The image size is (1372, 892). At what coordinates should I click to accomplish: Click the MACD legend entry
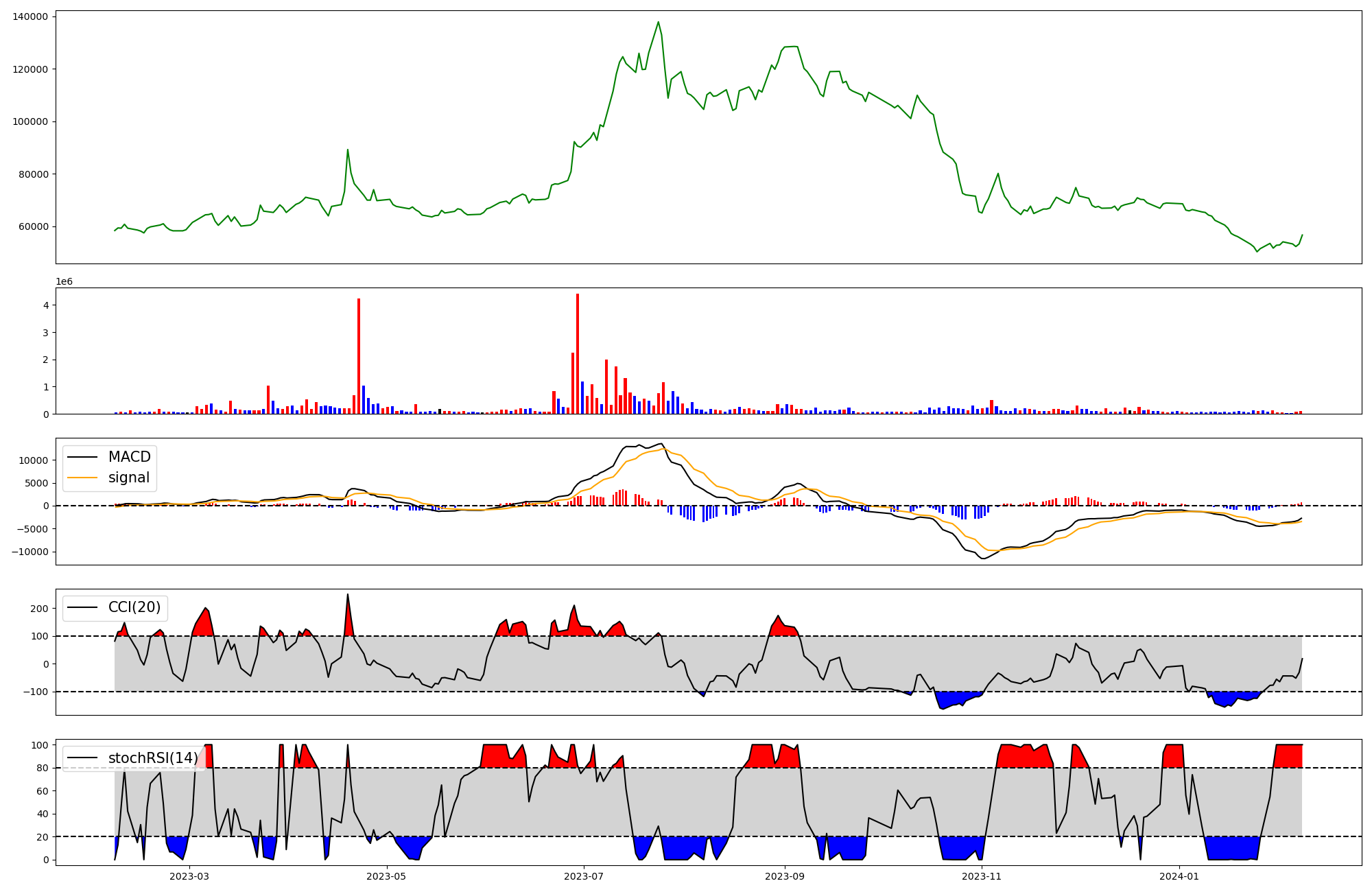tap(129, 457)
